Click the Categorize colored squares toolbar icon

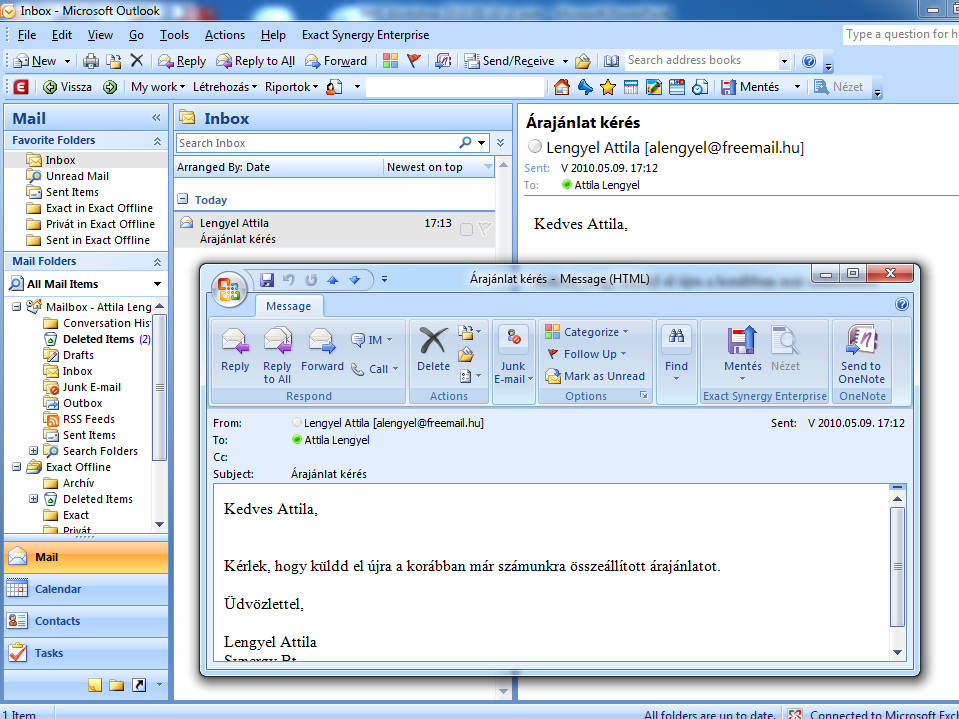pyautogui.click(x=390, y=61)
